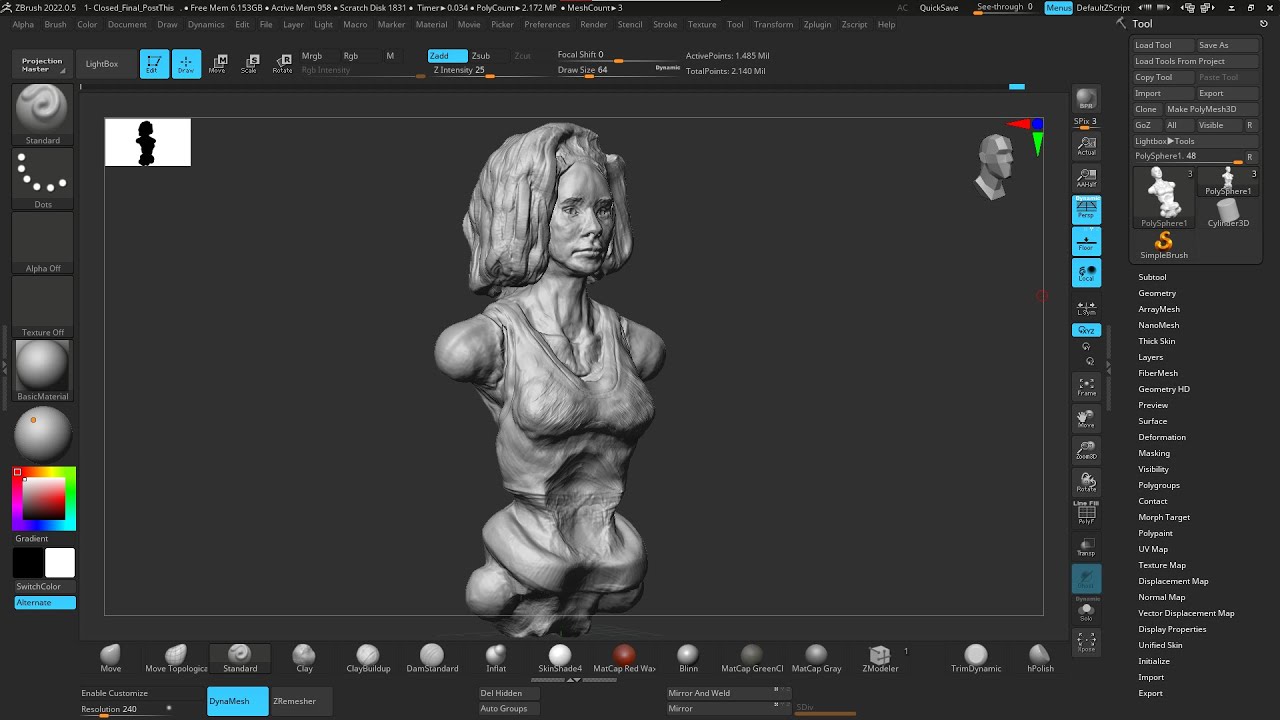The width and height of the screenshot is (1280, 720).
Task: Select the ClayBuildup brush
Action: coord(368,657)
